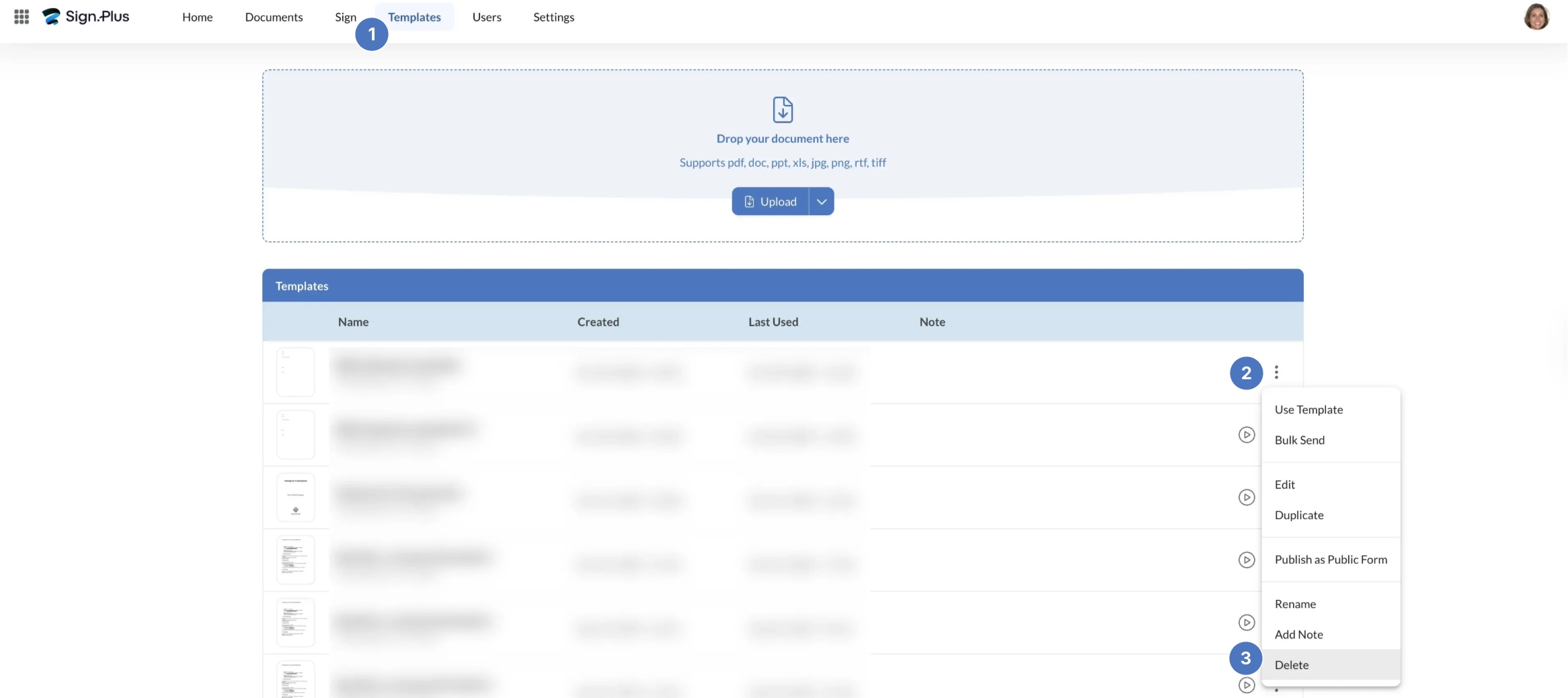Viewport: 1568px width, 698px height.
Task: Click the play icon on fourth template row
Action: pyautogui.click(x=1246, y=560)
